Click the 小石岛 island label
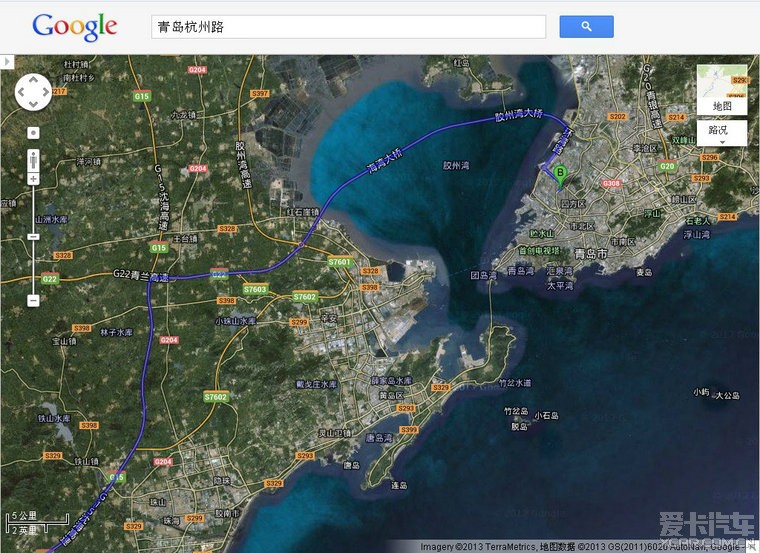The image size is (760, 553). tap(546, 415)
